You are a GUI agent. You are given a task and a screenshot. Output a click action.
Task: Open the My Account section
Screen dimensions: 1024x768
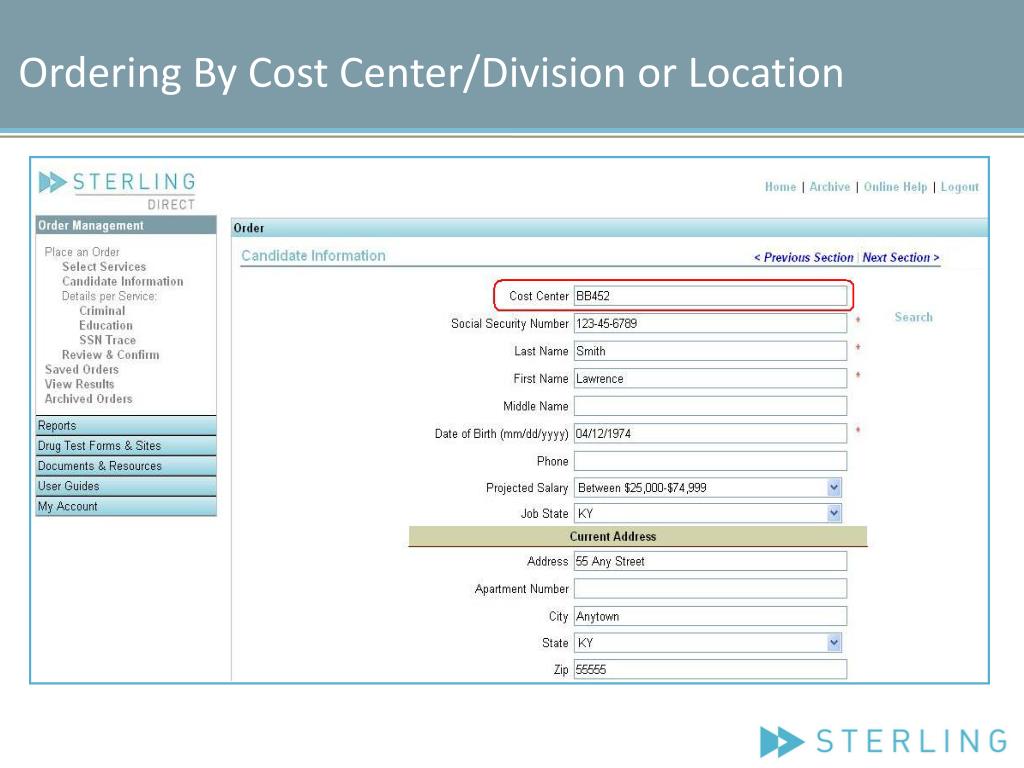(x=126, y=507)
